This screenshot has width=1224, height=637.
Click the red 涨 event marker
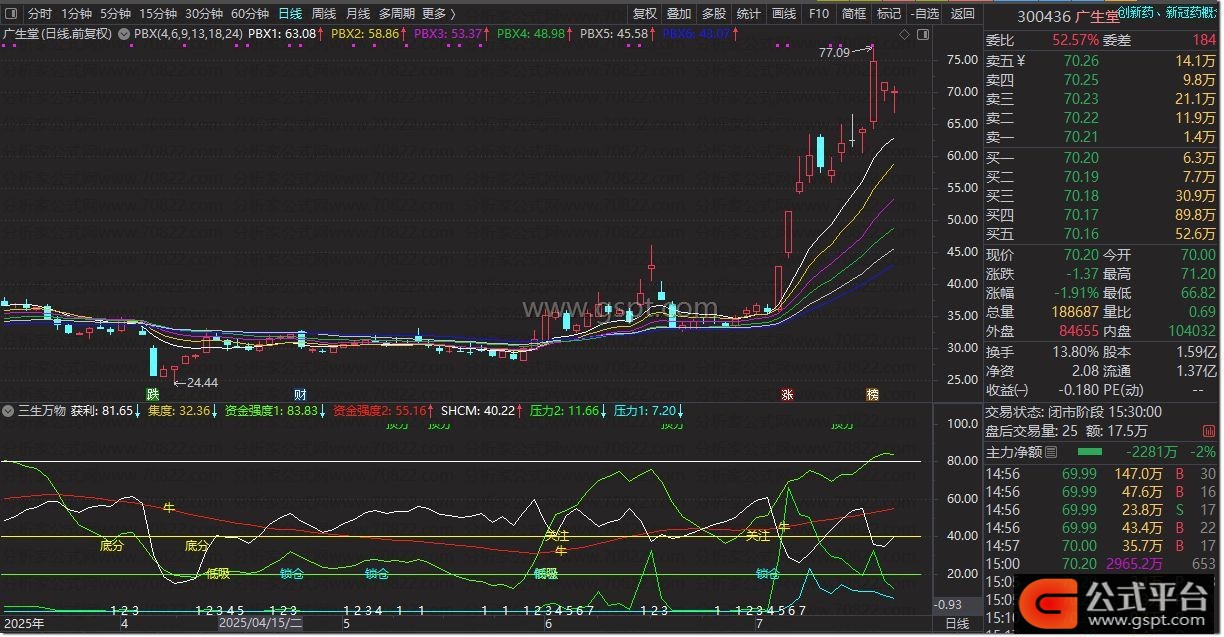[787, 395]
